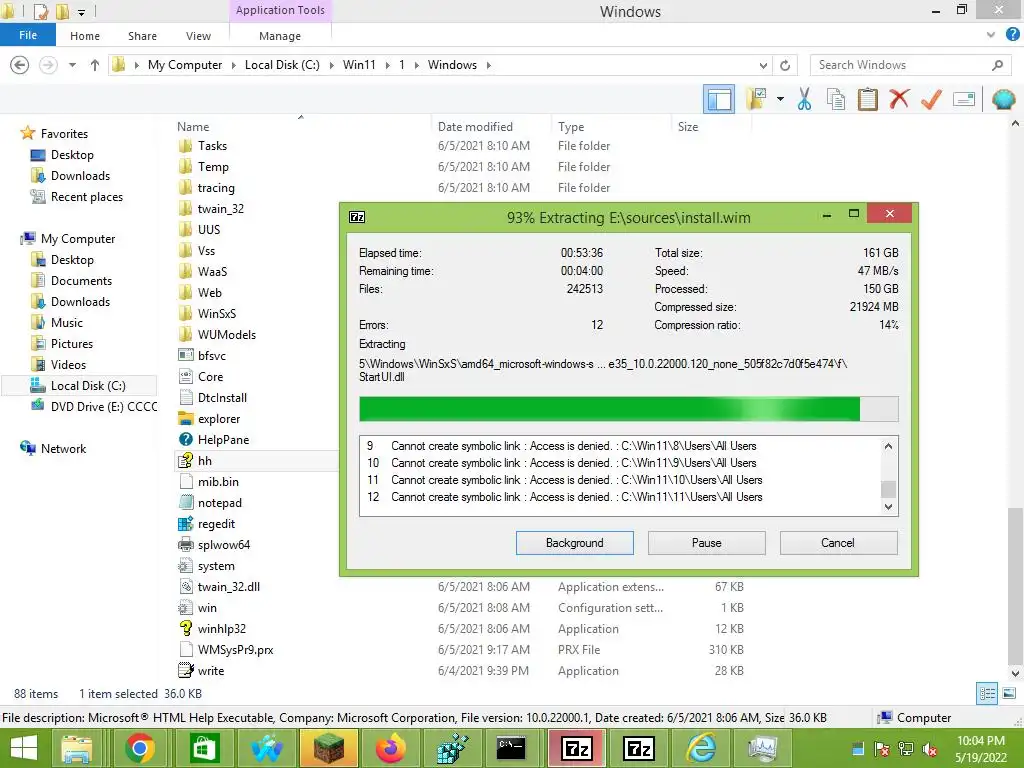Select the regedit file icon
Viewport: 1024px width, 768px height.
[x=186, y=524]
